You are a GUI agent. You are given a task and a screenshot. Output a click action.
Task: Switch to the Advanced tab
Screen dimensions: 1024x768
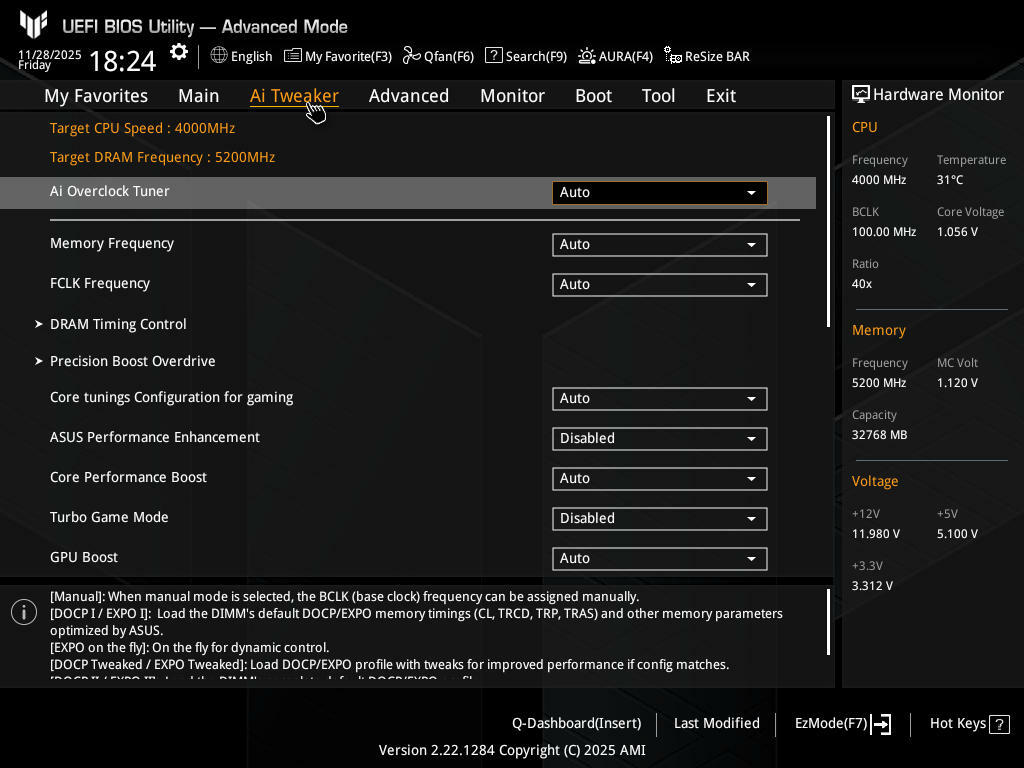pos(408,96)
